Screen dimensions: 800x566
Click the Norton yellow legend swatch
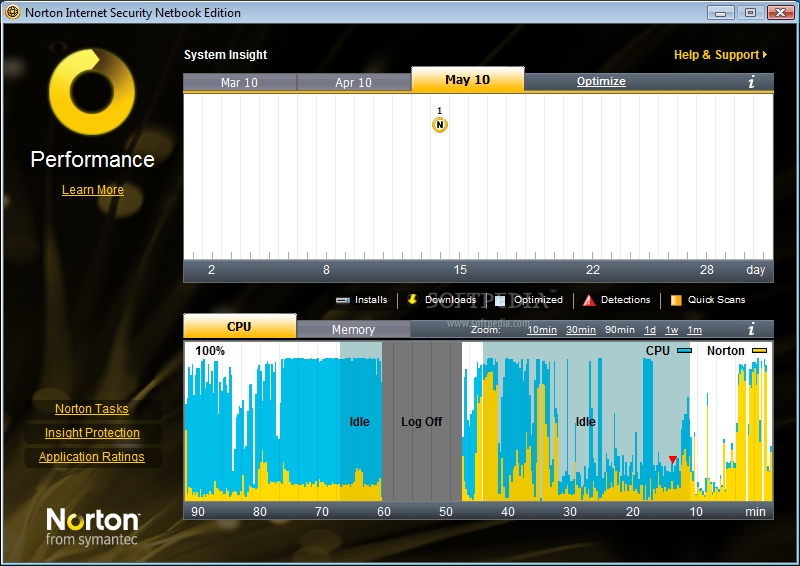point(759,351)
